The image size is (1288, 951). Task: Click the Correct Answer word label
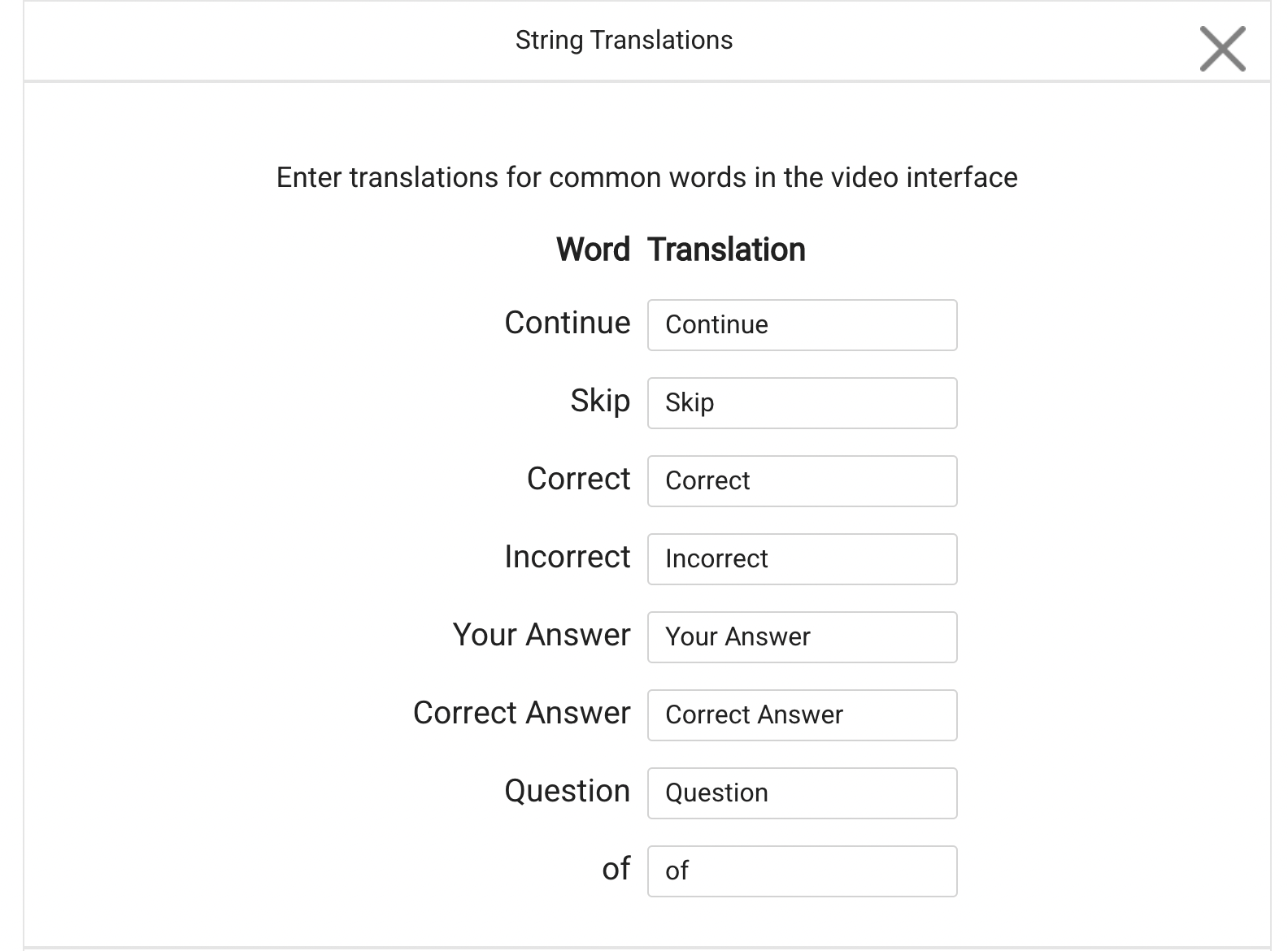[521, 713]
